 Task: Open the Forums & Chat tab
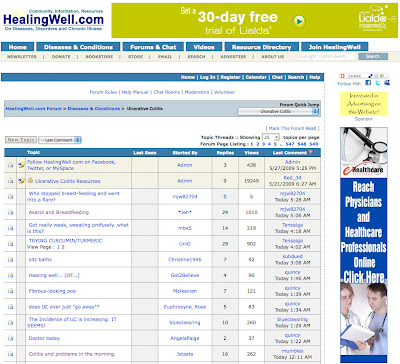[153, 47]
